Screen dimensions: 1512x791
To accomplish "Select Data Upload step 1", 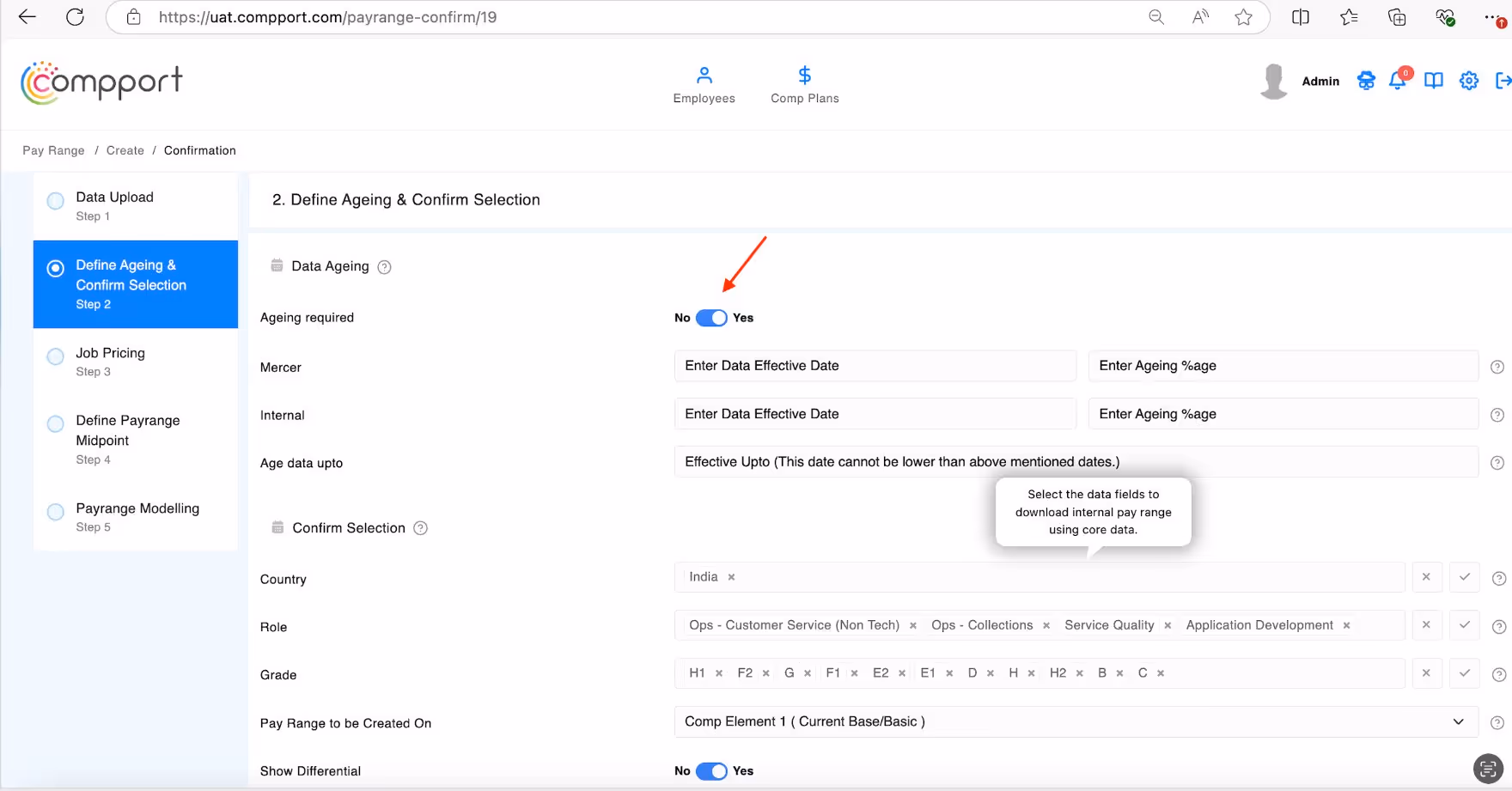I will click(136, 206).
